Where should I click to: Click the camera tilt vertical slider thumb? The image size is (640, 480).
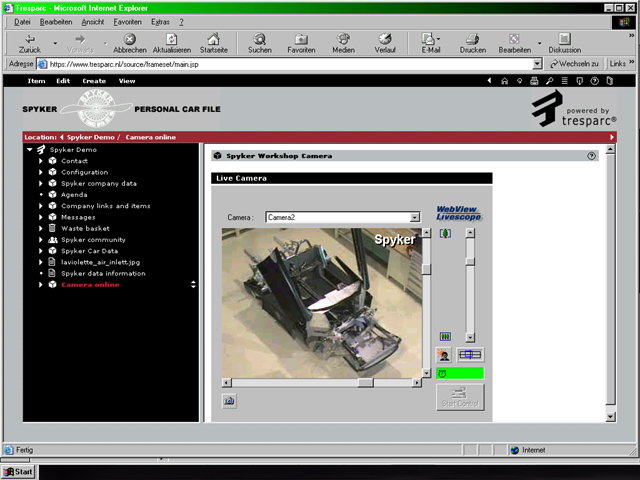tap(426, 269)
